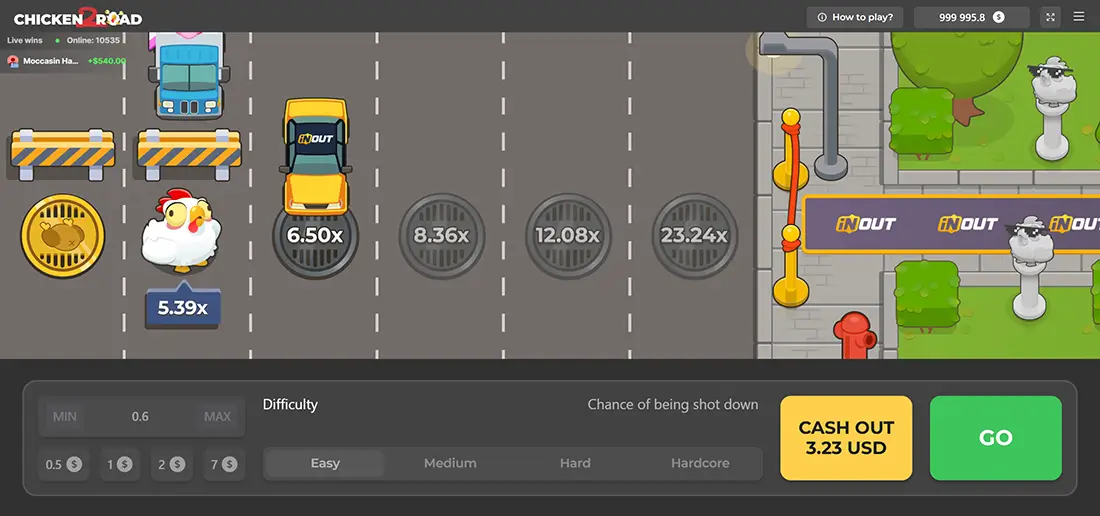Screen dimensions: 1100x516
Task: Click the 6.50x manhole multiplier
Action: tap(315, 236)
